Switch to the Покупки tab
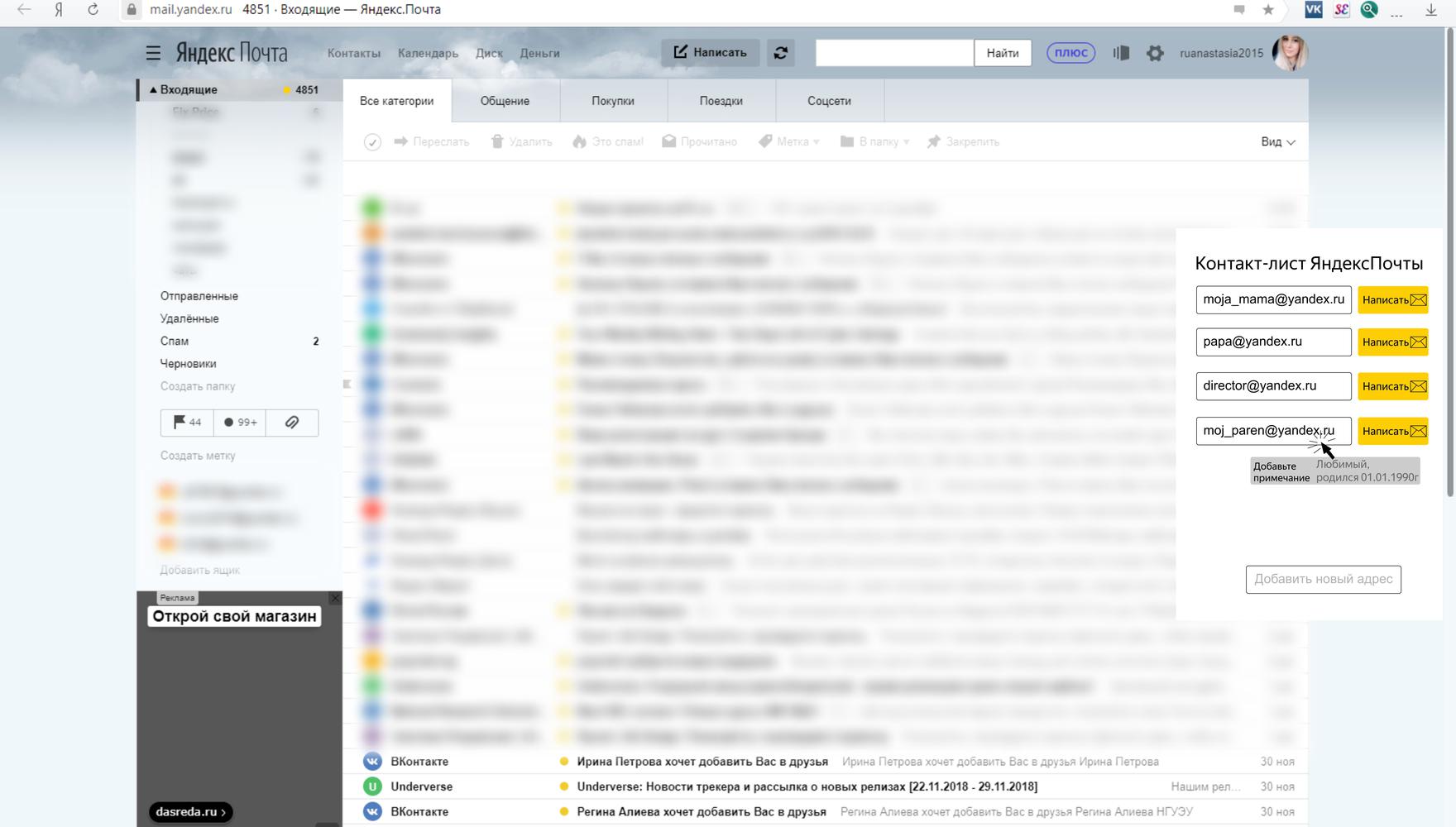 613,101
